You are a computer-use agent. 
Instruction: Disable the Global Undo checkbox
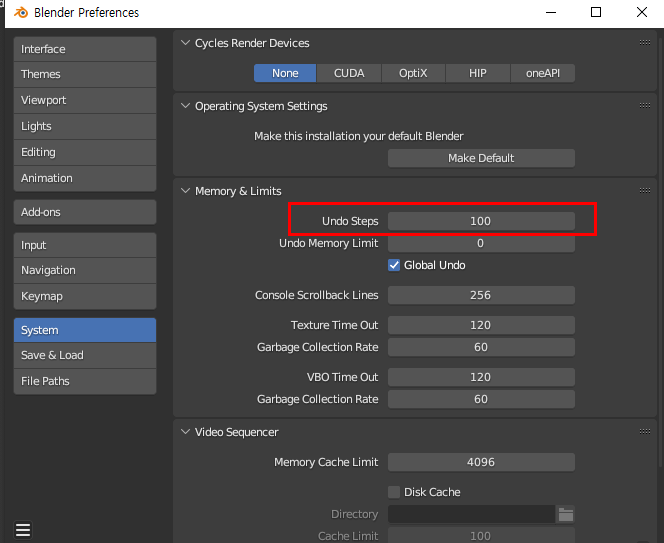394,265
